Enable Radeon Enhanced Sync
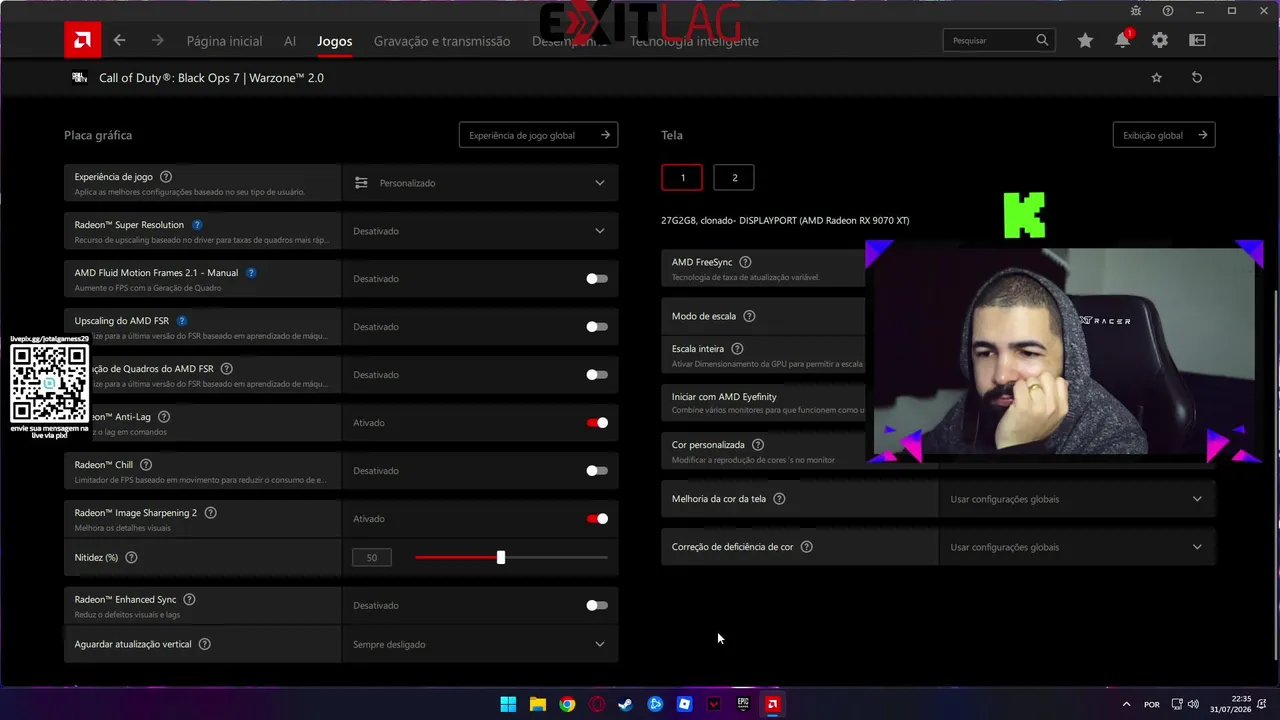Screen dimensions: 1280x720 coord(597,605)
